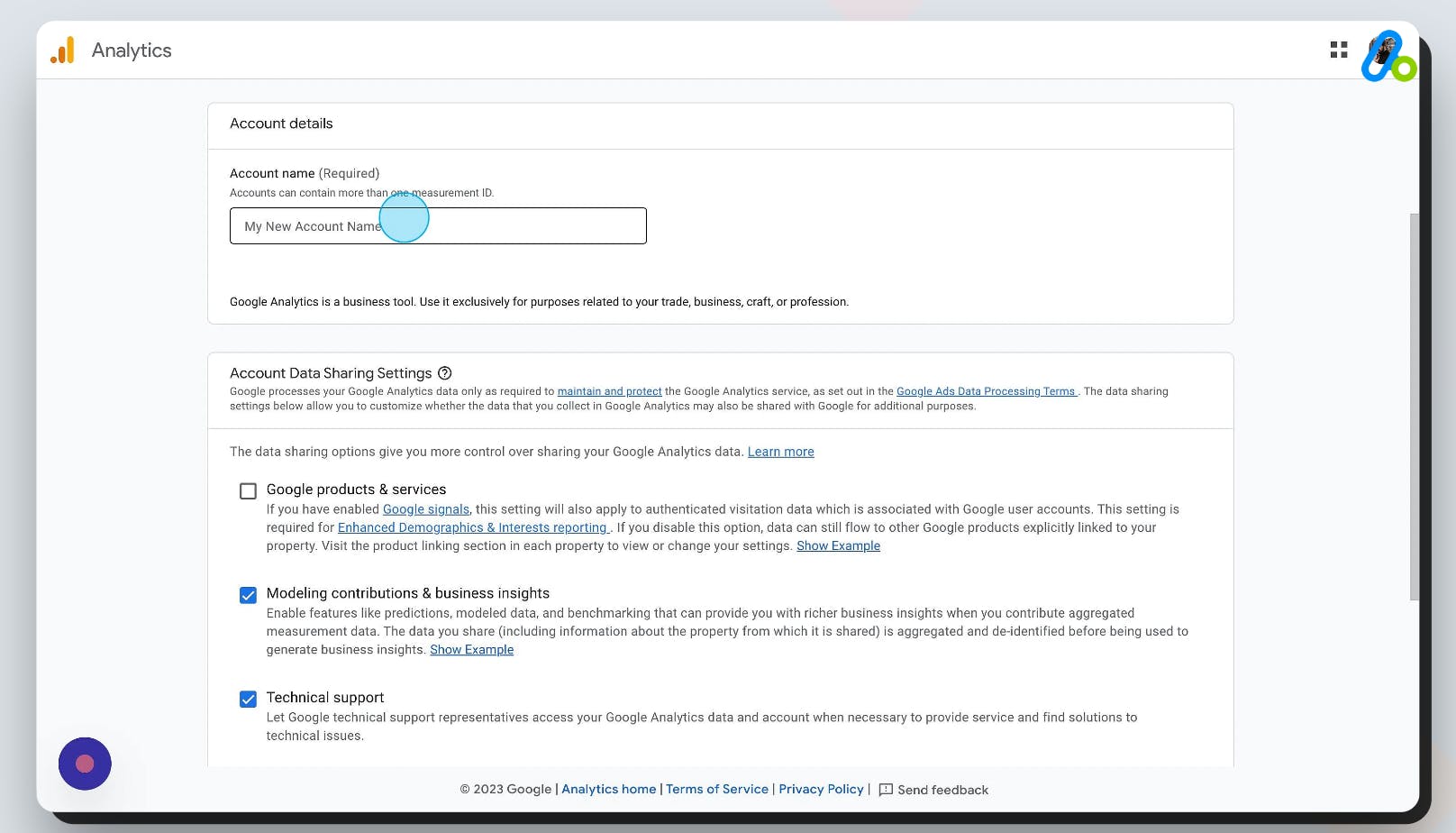Uncheck Modeling contributions & business insights

tap(248, 595)
